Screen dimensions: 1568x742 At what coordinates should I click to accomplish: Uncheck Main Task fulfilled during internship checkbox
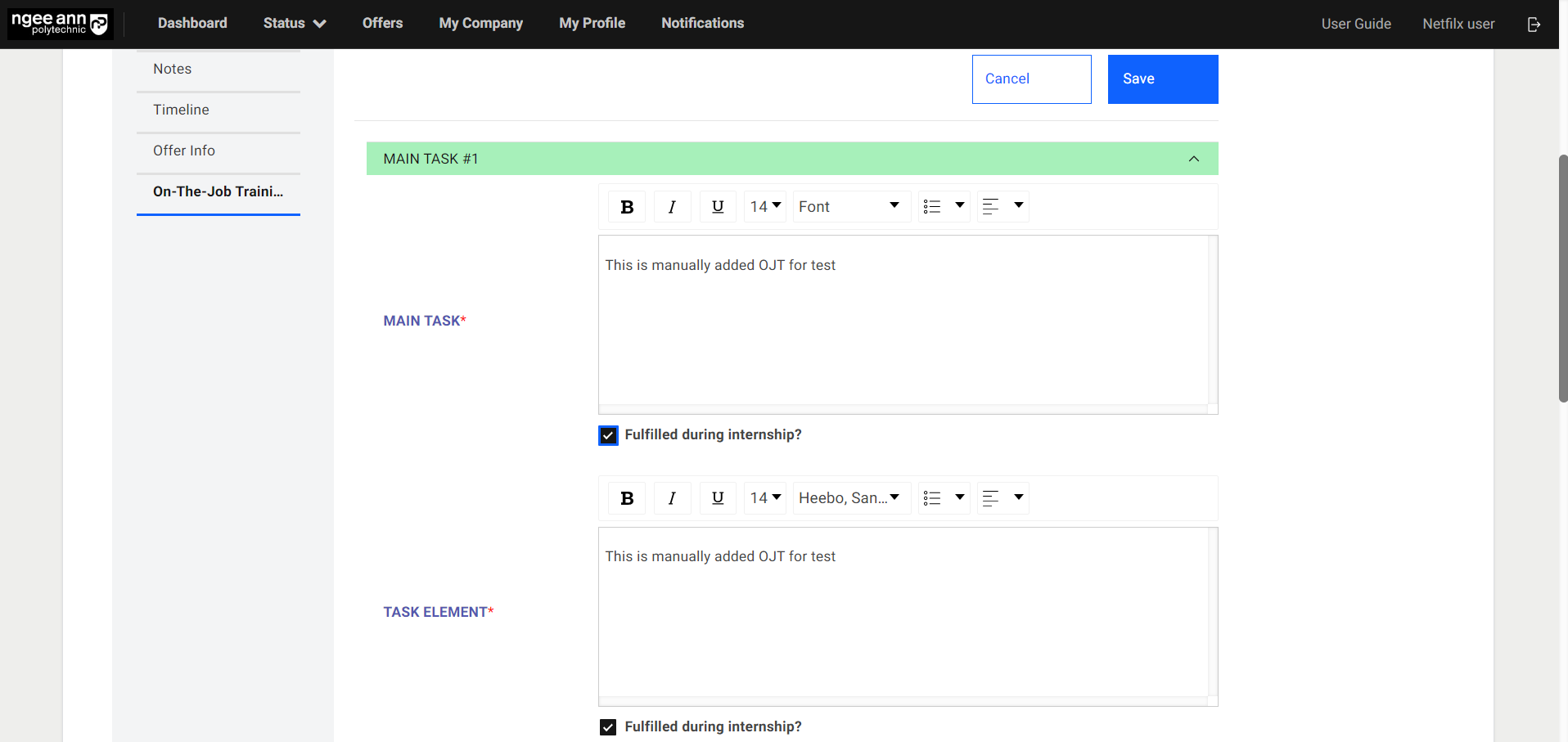(608, 435)
